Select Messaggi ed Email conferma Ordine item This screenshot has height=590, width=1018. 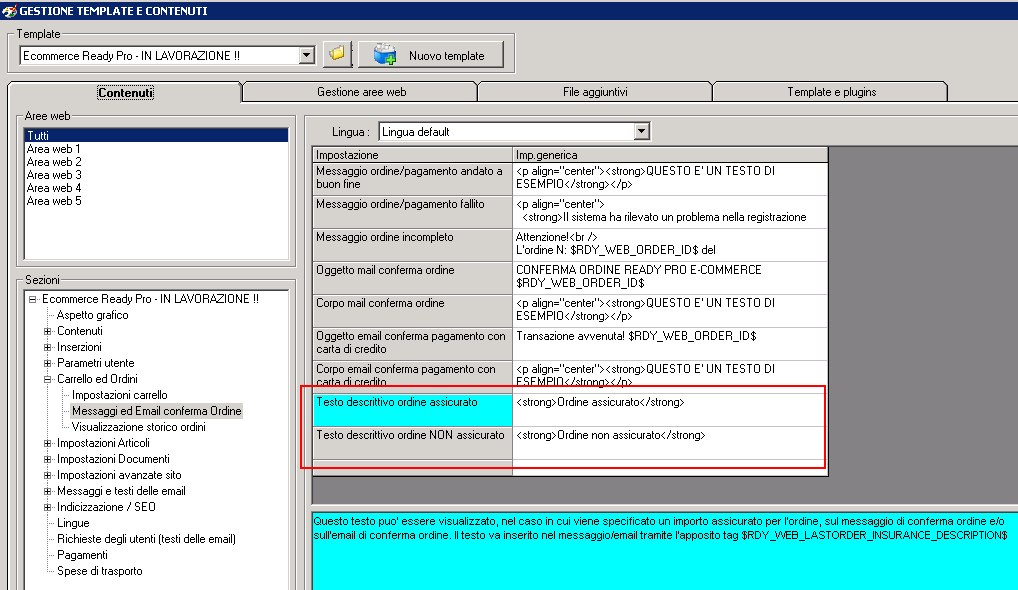click(x=156, y=411)
